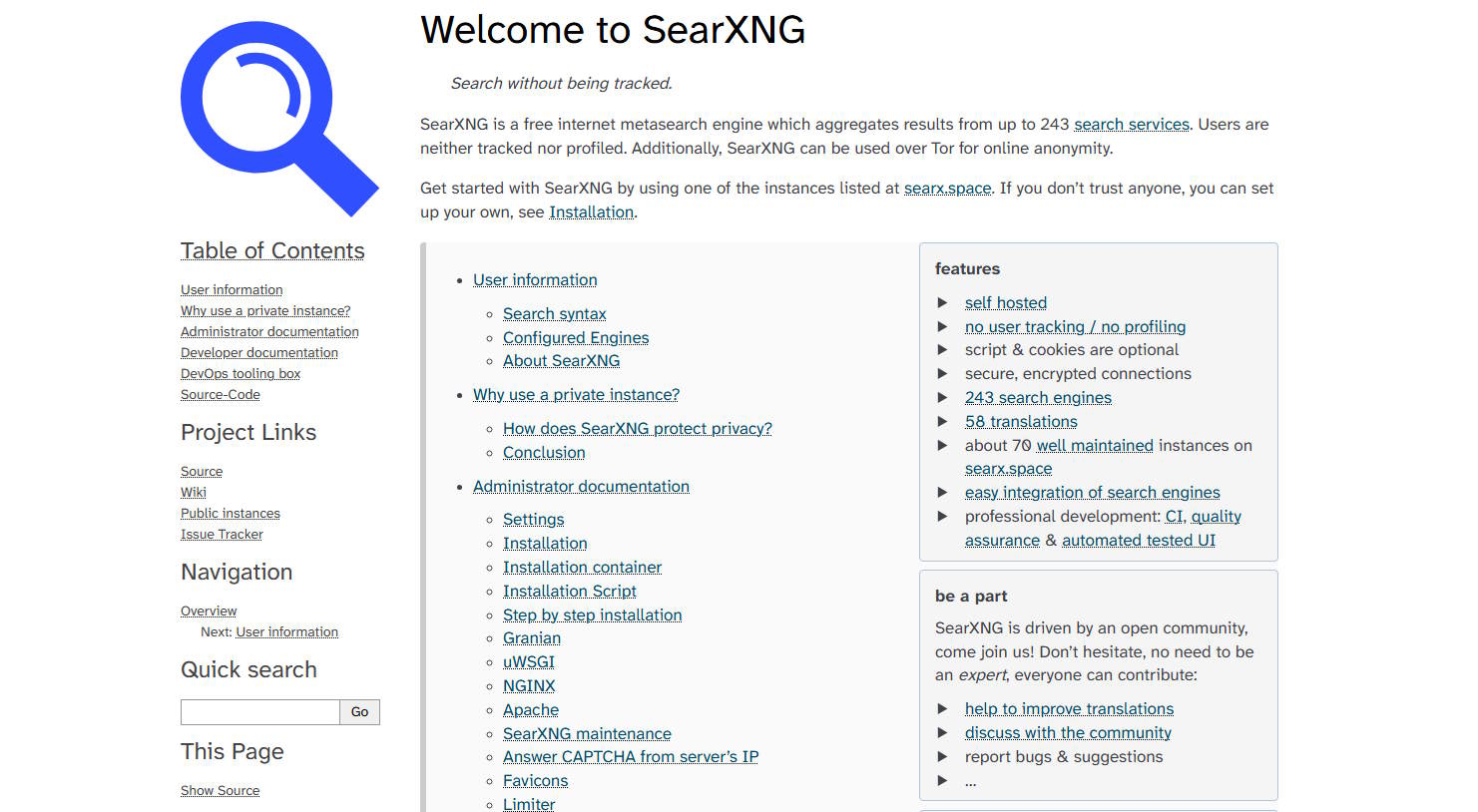Viewport: 1478px width, 812px height.
Task: Open Why use a private instance? in main list
Action: click(x=576, y=395)
